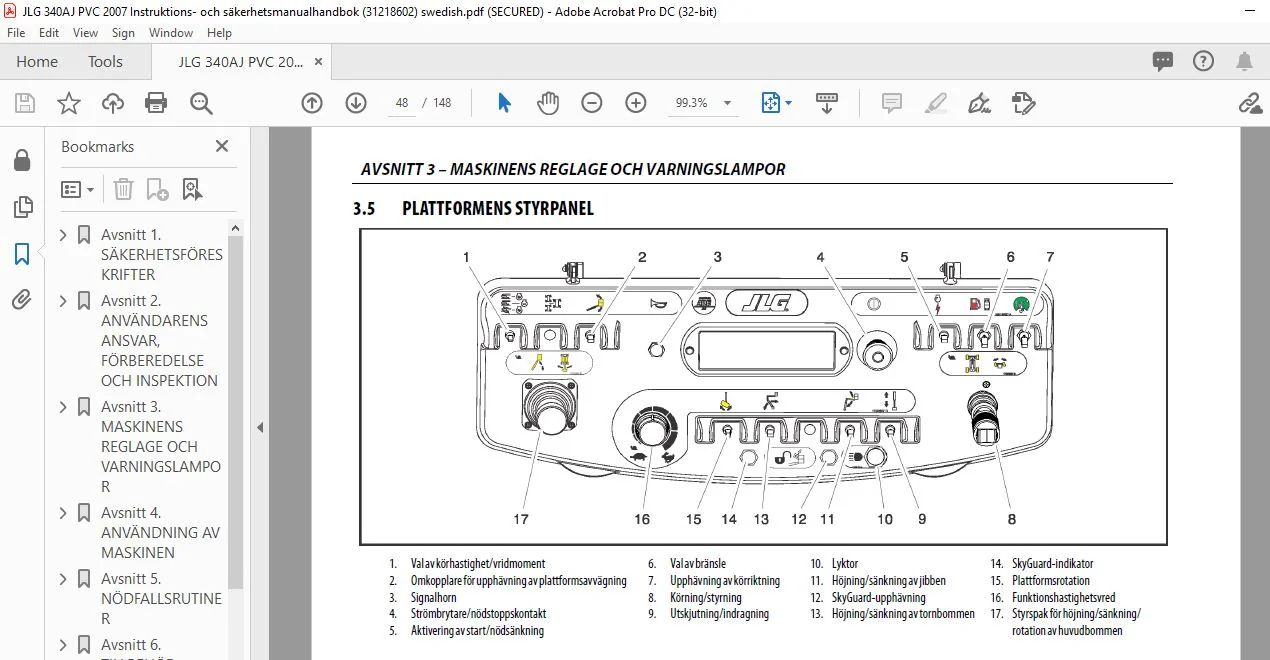Viewport: 1270px width, 660px height.
Task: Open the find text magnifier icon
Action: coord(201,103)
